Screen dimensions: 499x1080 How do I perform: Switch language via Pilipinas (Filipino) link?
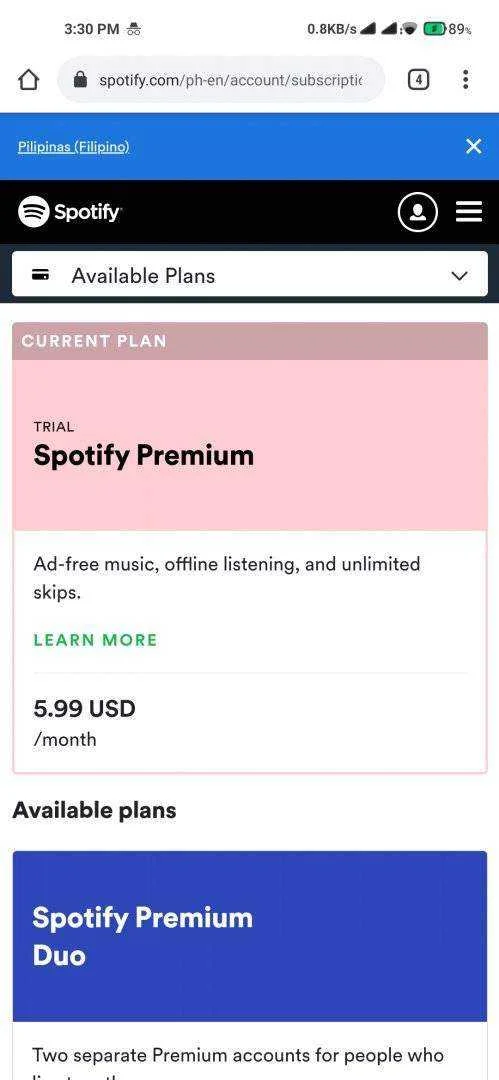coord(74,147)
